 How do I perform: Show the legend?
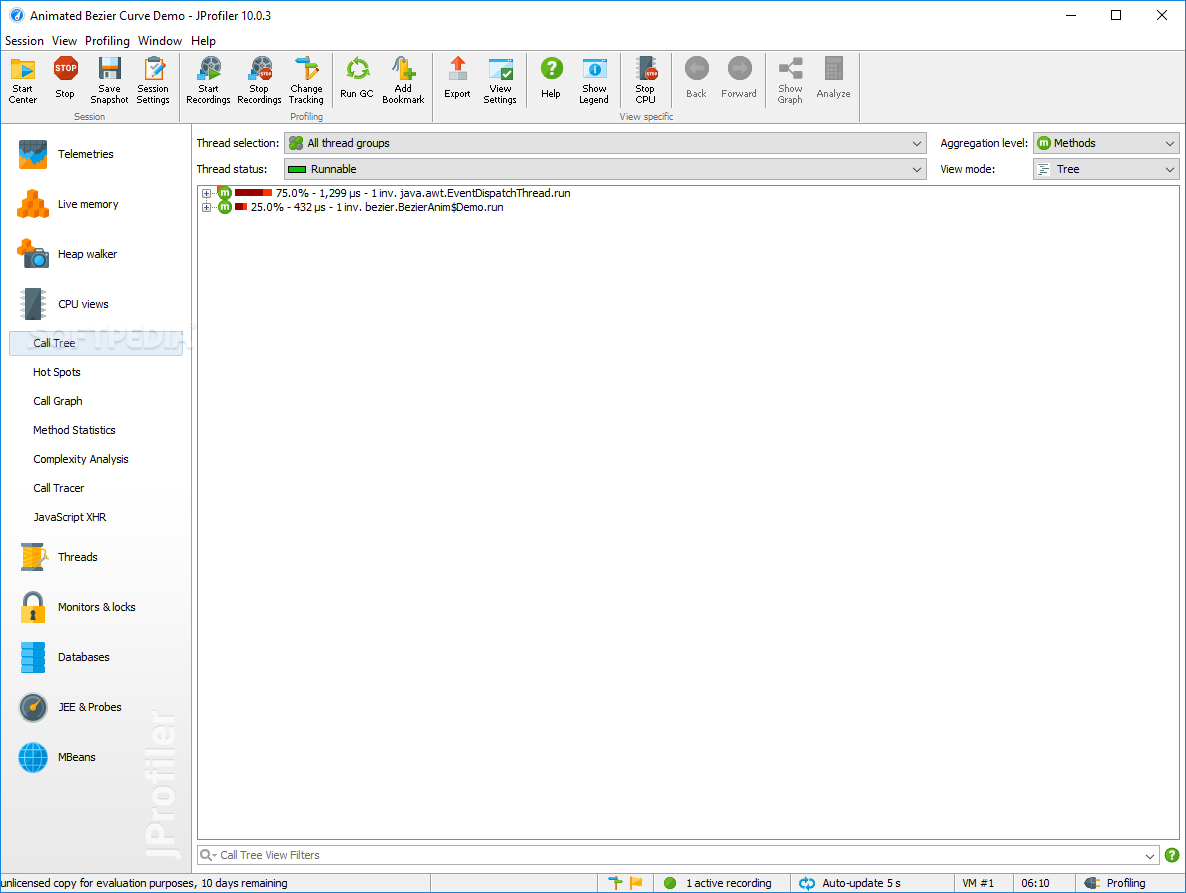coord(595,80)
